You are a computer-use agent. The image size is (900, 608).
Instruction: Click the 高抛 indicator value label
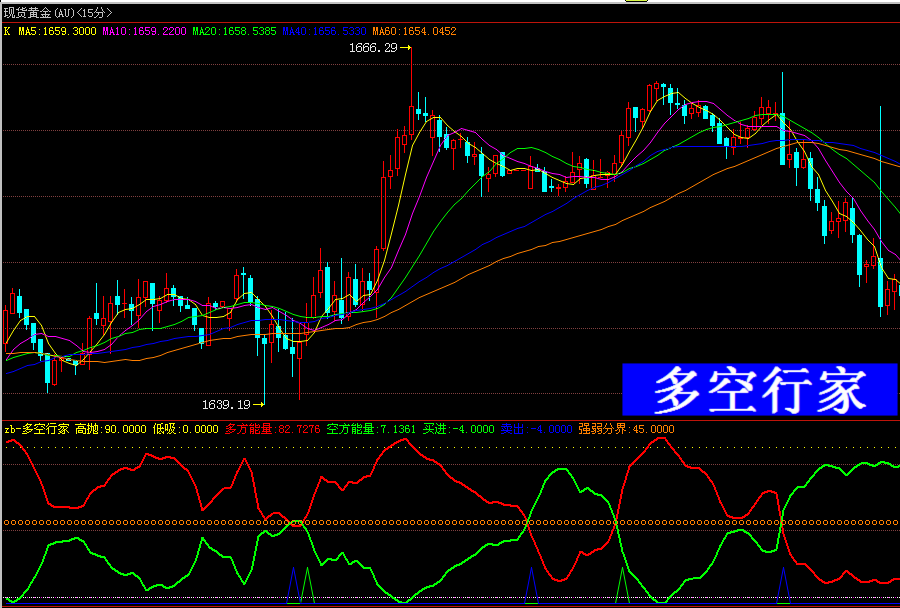click(110, 429)
